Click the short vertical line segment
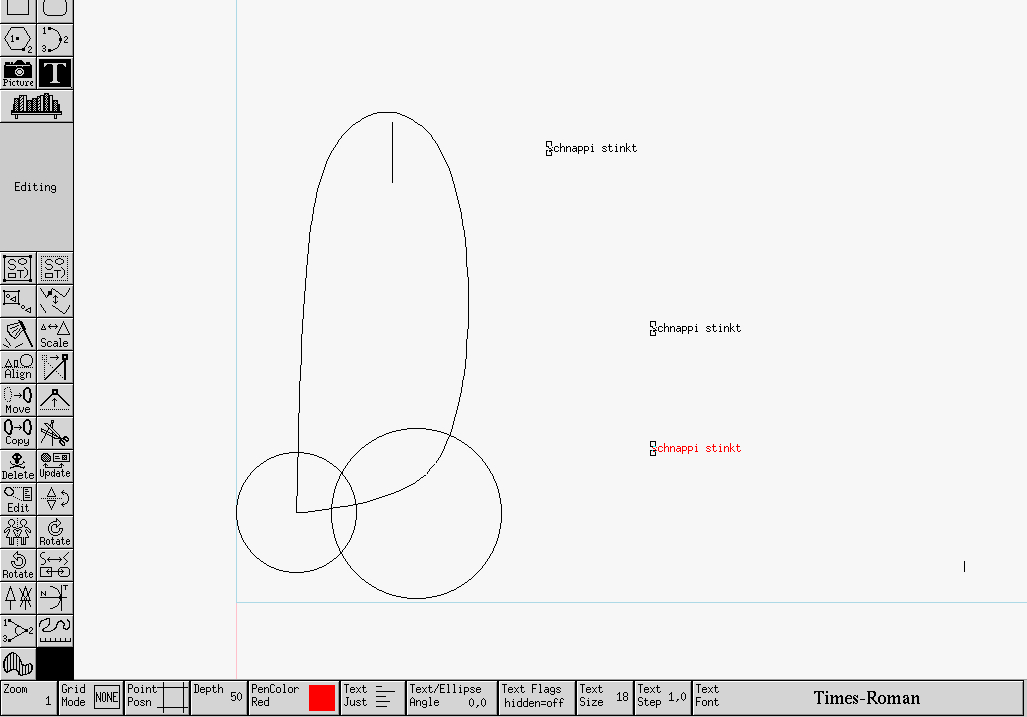1027x717 pixels. [x=392, y=152]
